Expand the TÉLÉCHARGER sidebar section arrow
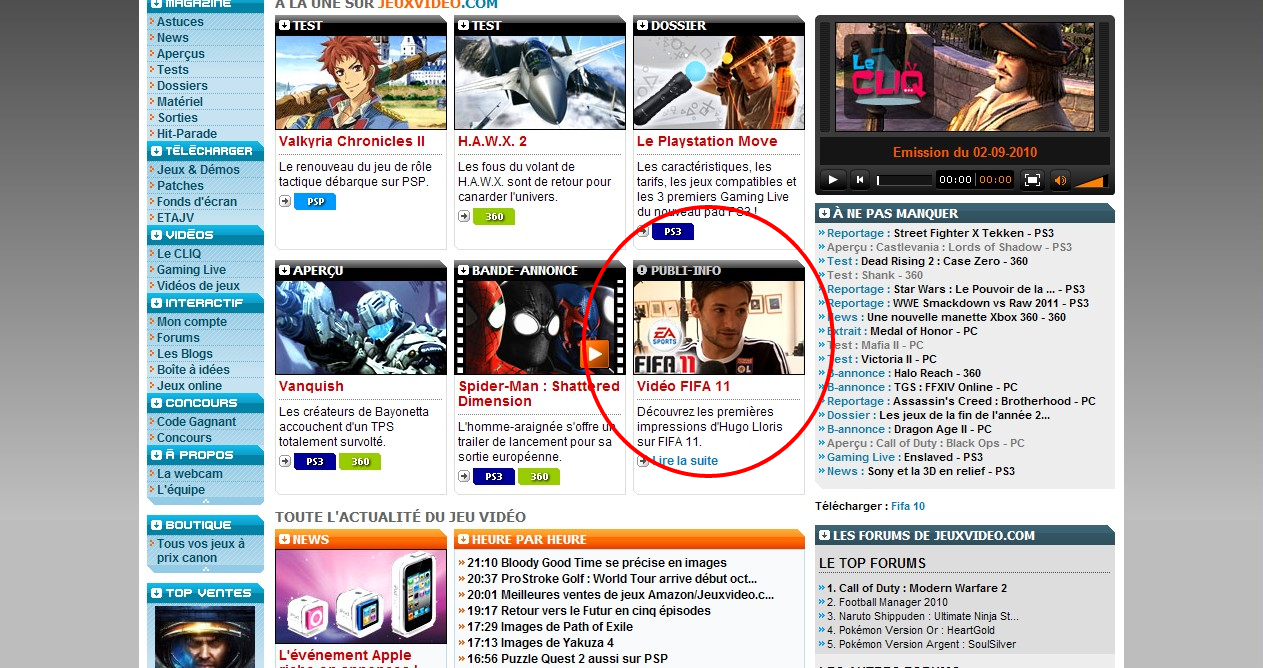The width and height of the screenshot is (1263, 668). (x=156, y=151)
